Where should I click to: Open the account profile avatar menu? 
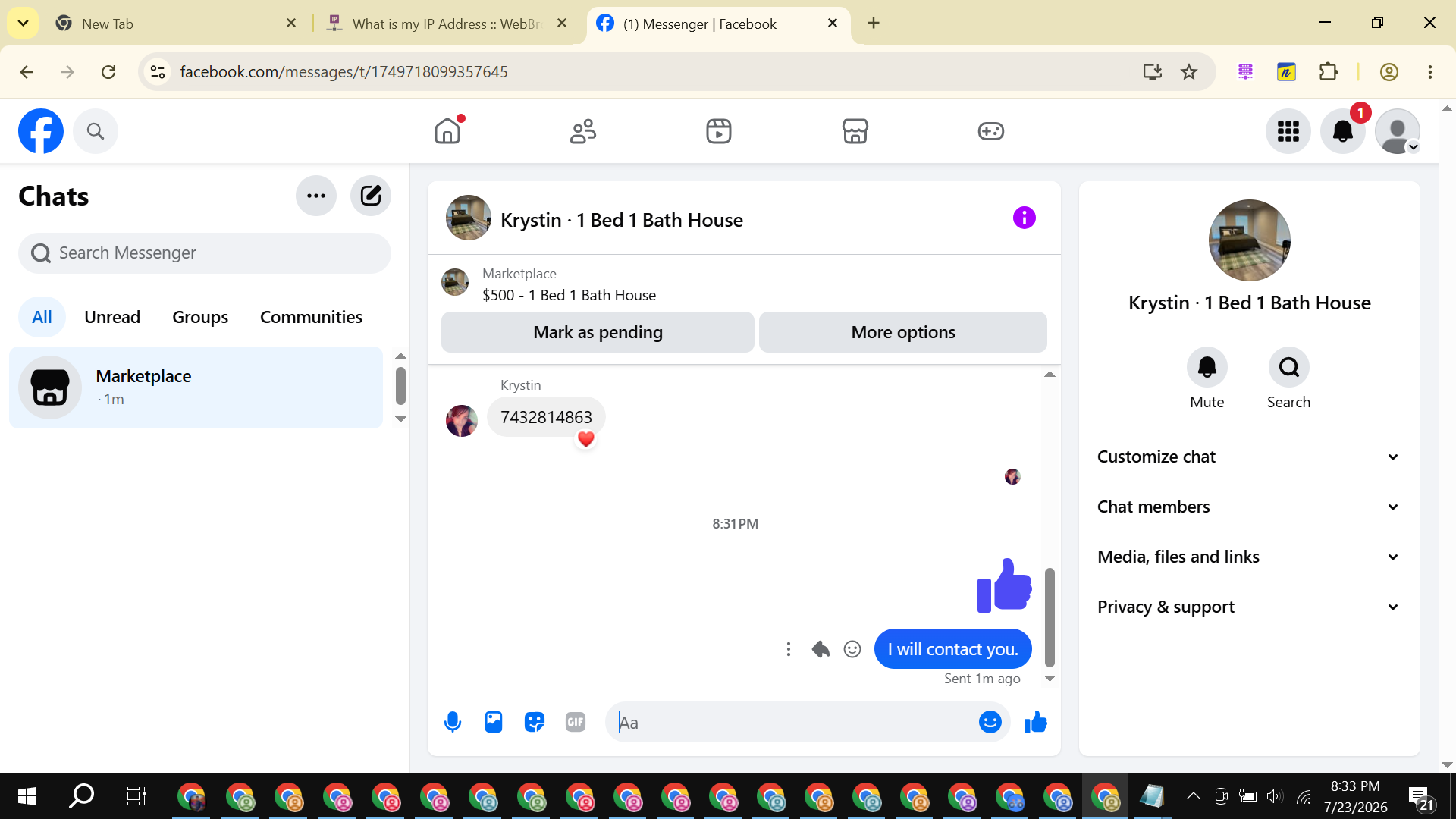(1398, 131)
